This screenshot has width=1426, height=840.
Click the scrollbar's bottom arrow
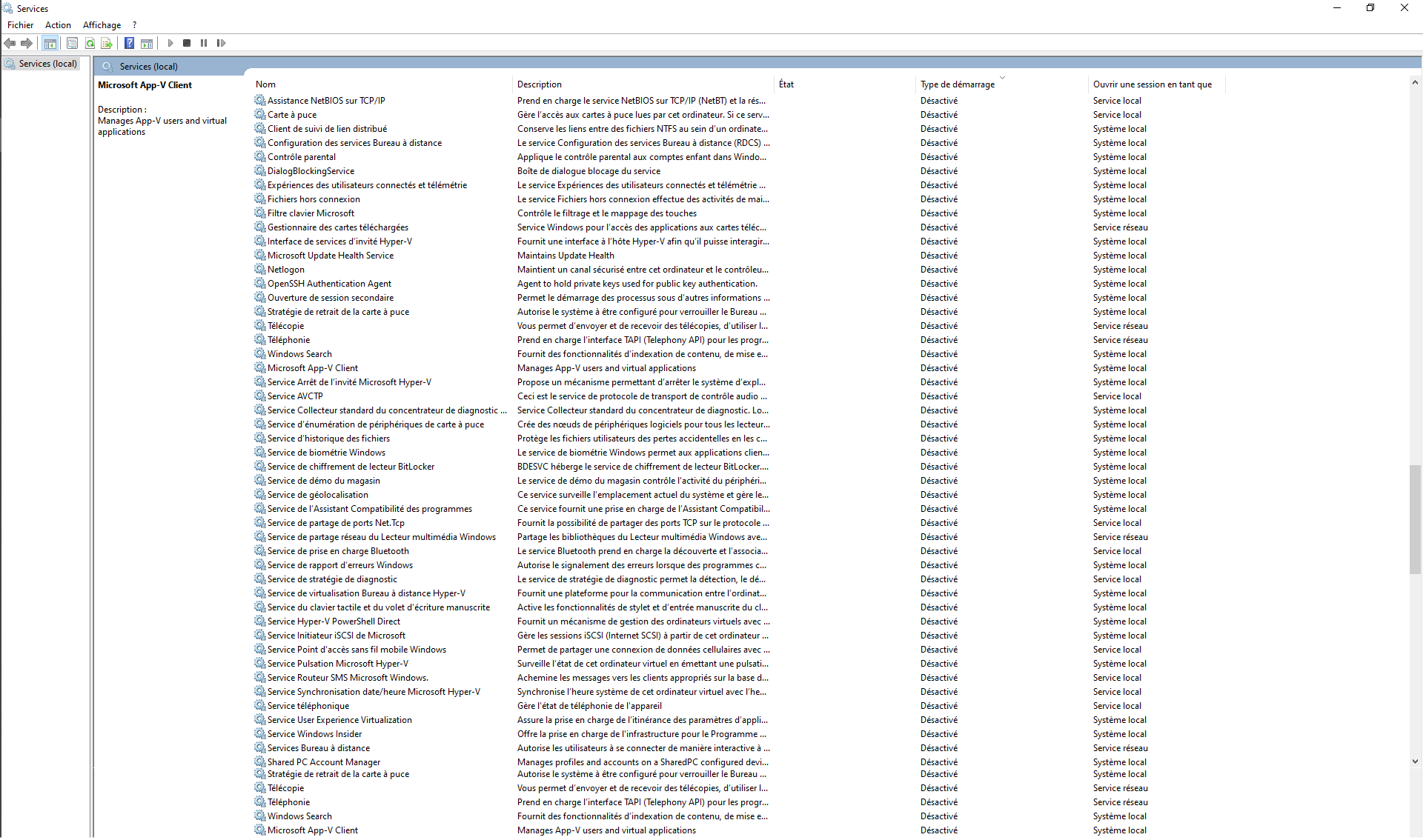pos(1416,761)
